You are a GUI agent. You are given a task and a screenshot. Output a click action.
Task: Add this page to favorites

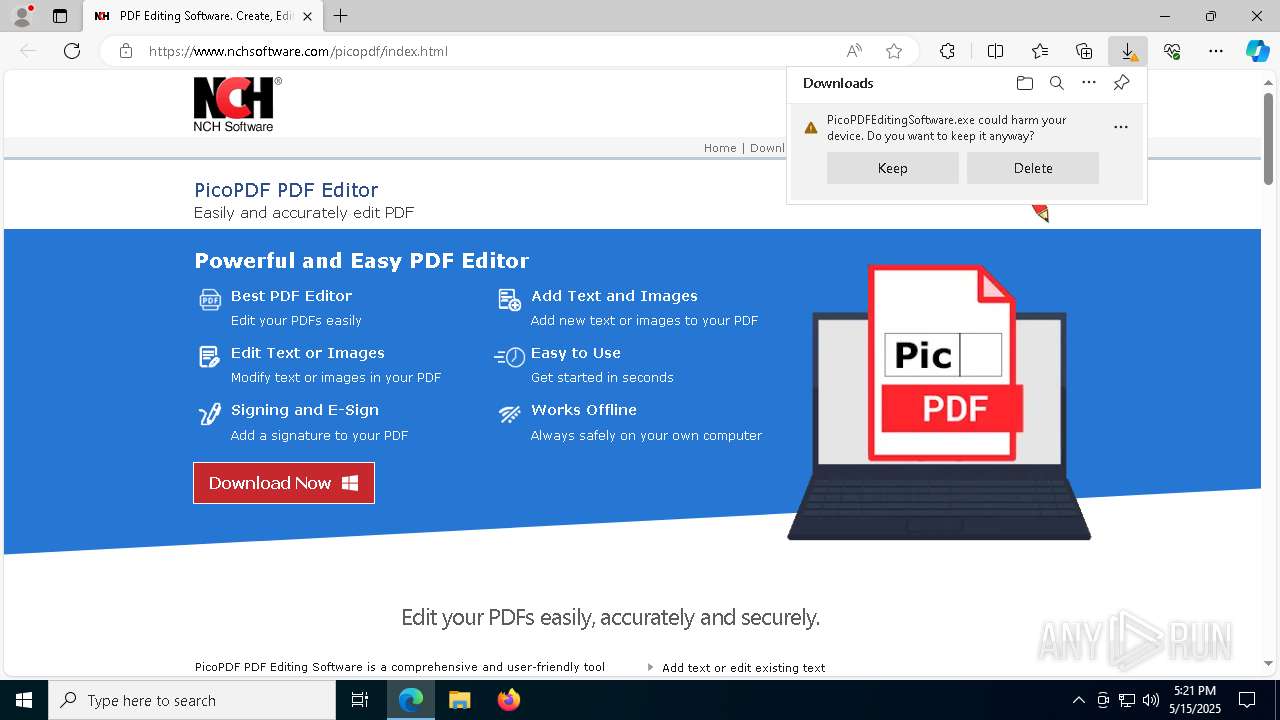(x=894, y=51)
